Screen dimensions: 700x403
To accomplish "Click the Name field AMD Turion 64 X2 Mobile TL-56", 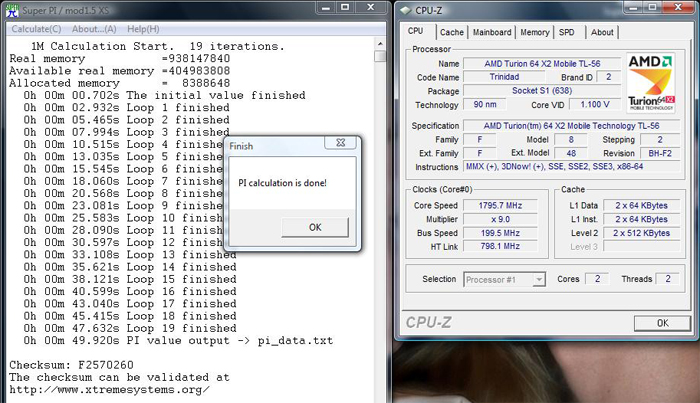I will pos(542,64).
